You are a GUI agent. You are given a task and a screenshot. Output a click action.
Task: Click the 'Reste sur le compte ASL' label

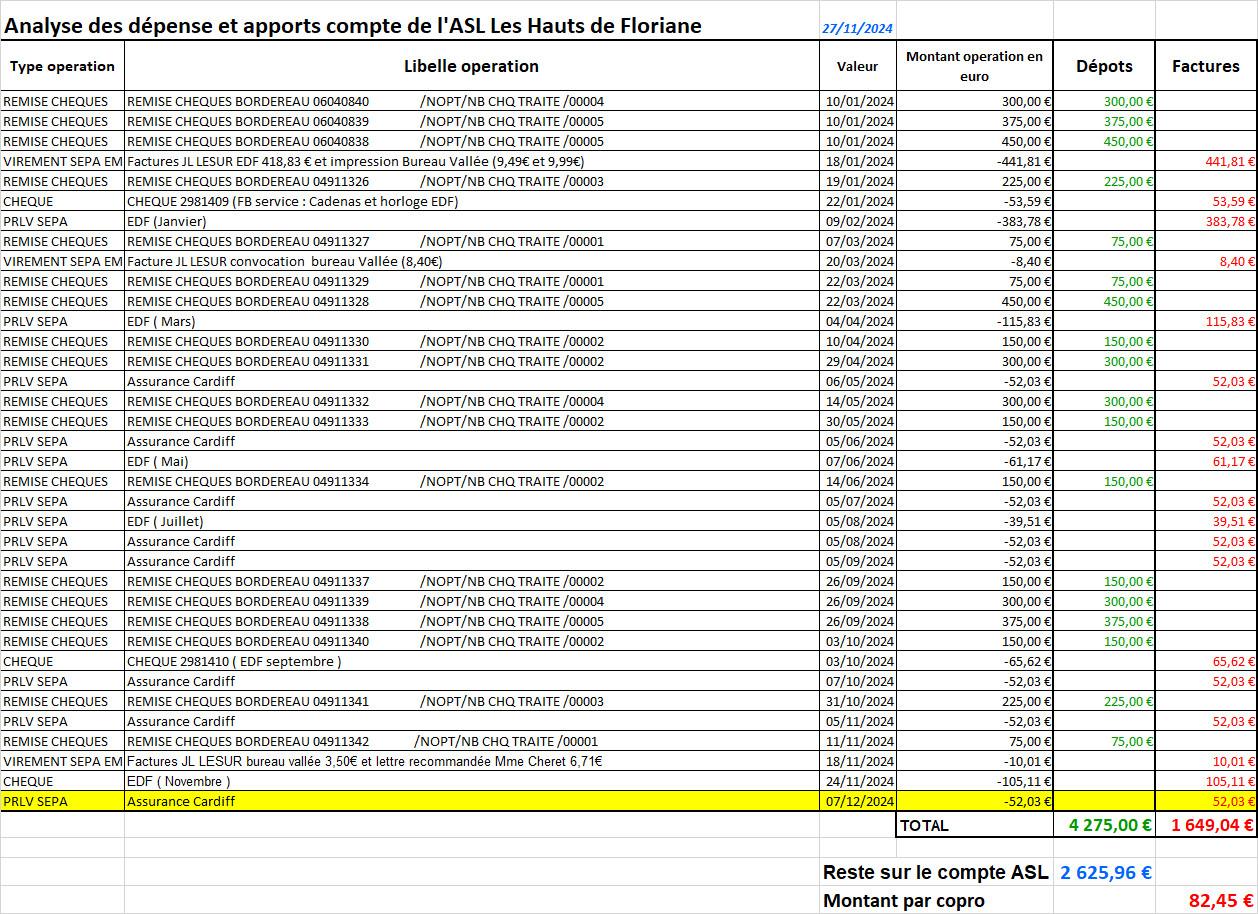click(935, 872)
